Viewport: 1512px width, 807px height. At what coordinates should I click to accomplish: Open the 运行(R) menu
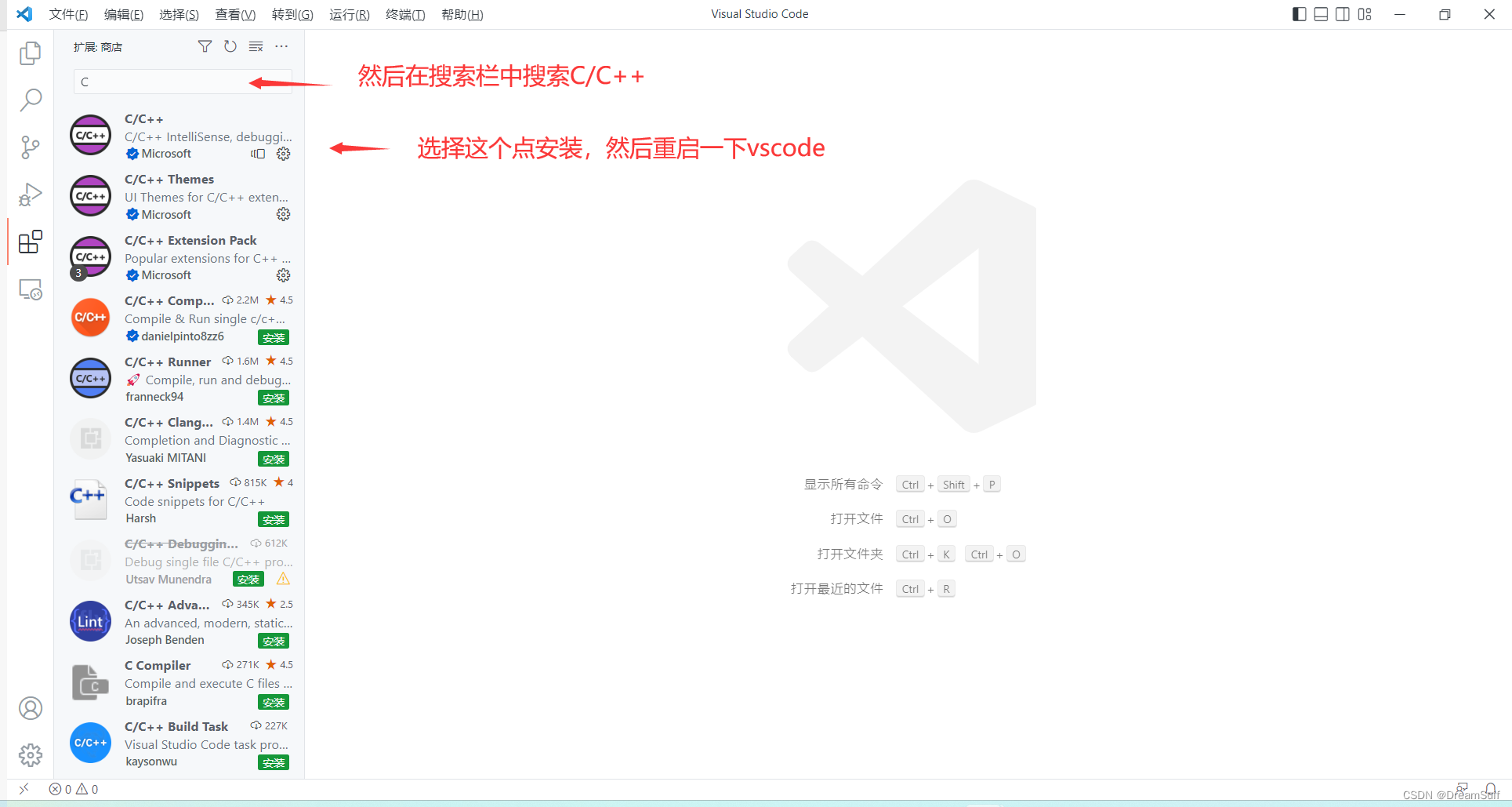point(350,14)
